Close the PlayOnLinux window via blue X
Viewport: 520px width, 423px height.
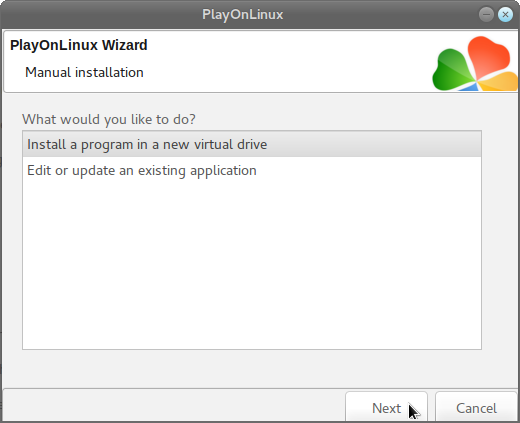505,14
